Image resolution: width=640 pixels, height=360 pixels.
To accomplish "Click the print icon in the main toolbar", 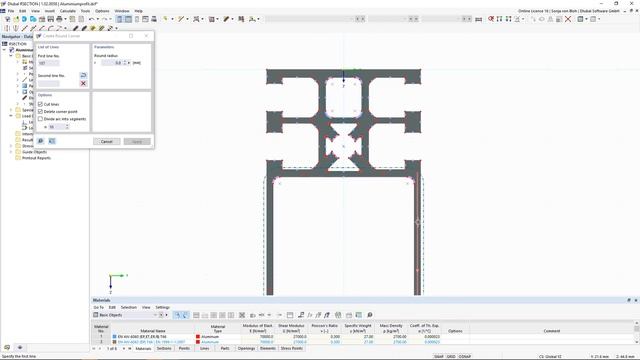I will (59, 19).
